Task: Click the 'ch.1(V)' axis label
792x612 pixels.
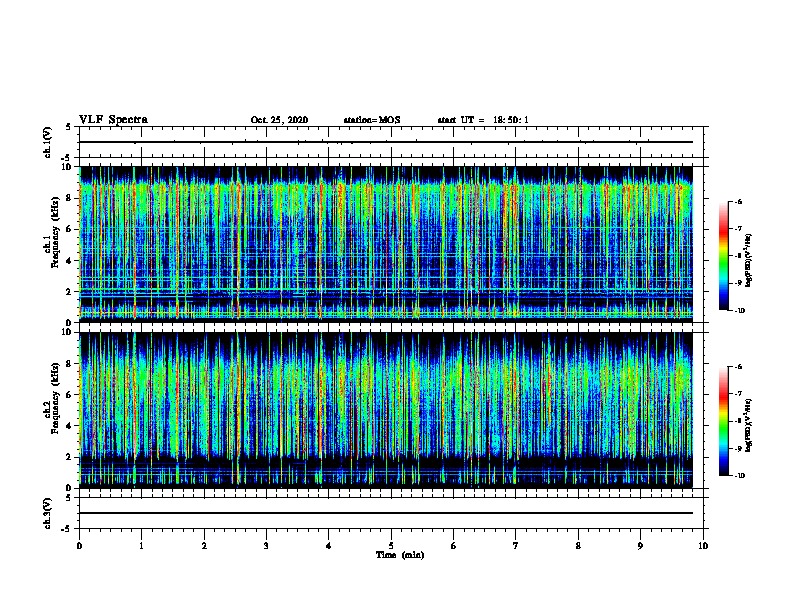Action: [x=47, y=142]
